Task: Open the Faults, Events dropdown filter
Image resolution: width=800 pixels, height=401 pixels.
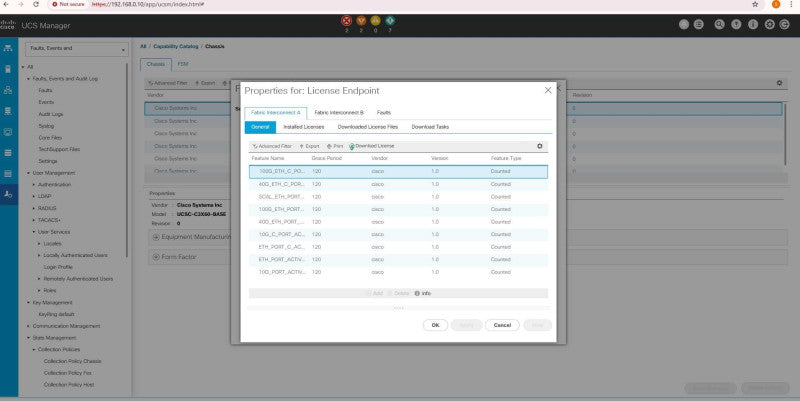Action: click(x=77, y=49)
